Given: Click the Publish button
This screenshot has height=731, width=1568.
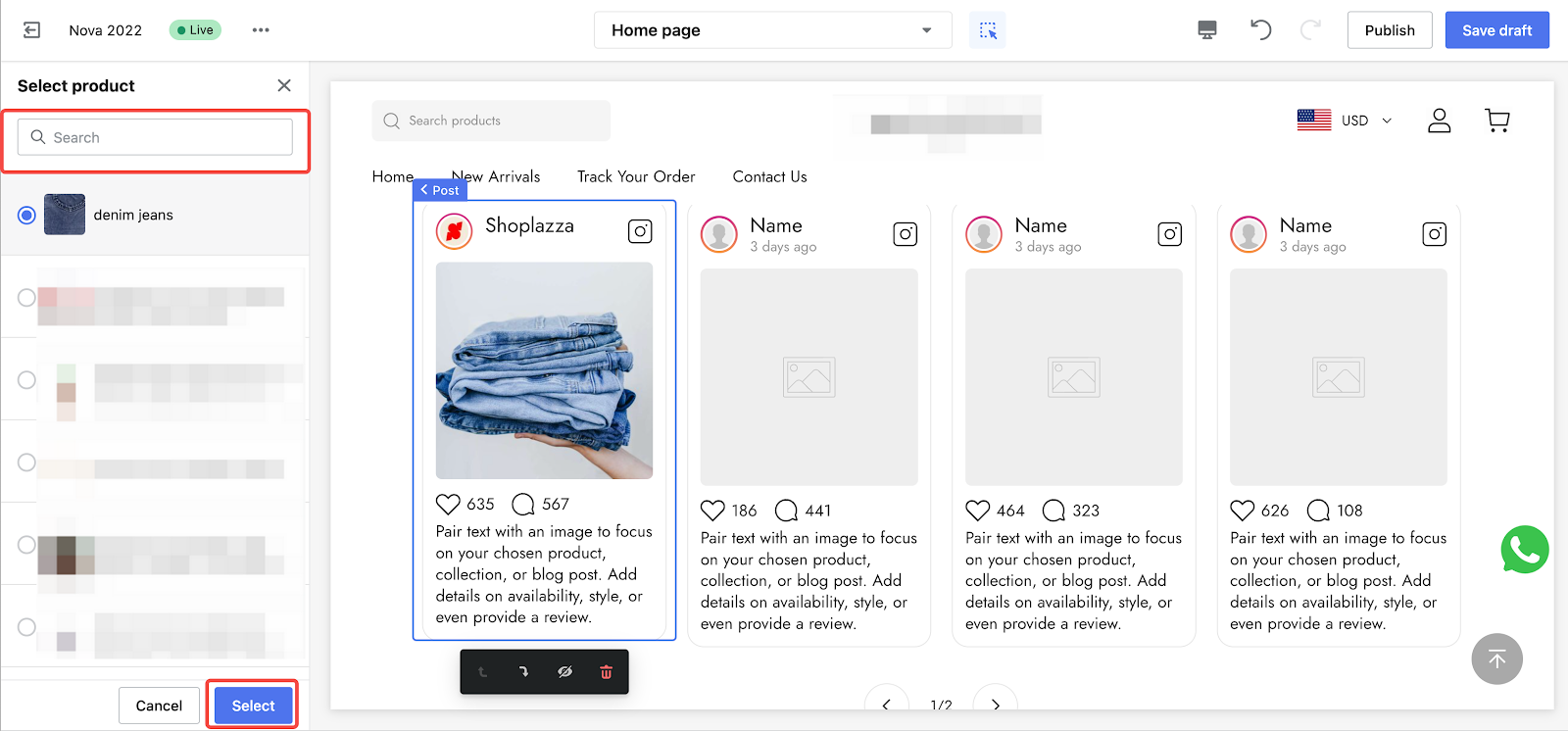Looking at the screenshot, I should [x=1390, y=30].
